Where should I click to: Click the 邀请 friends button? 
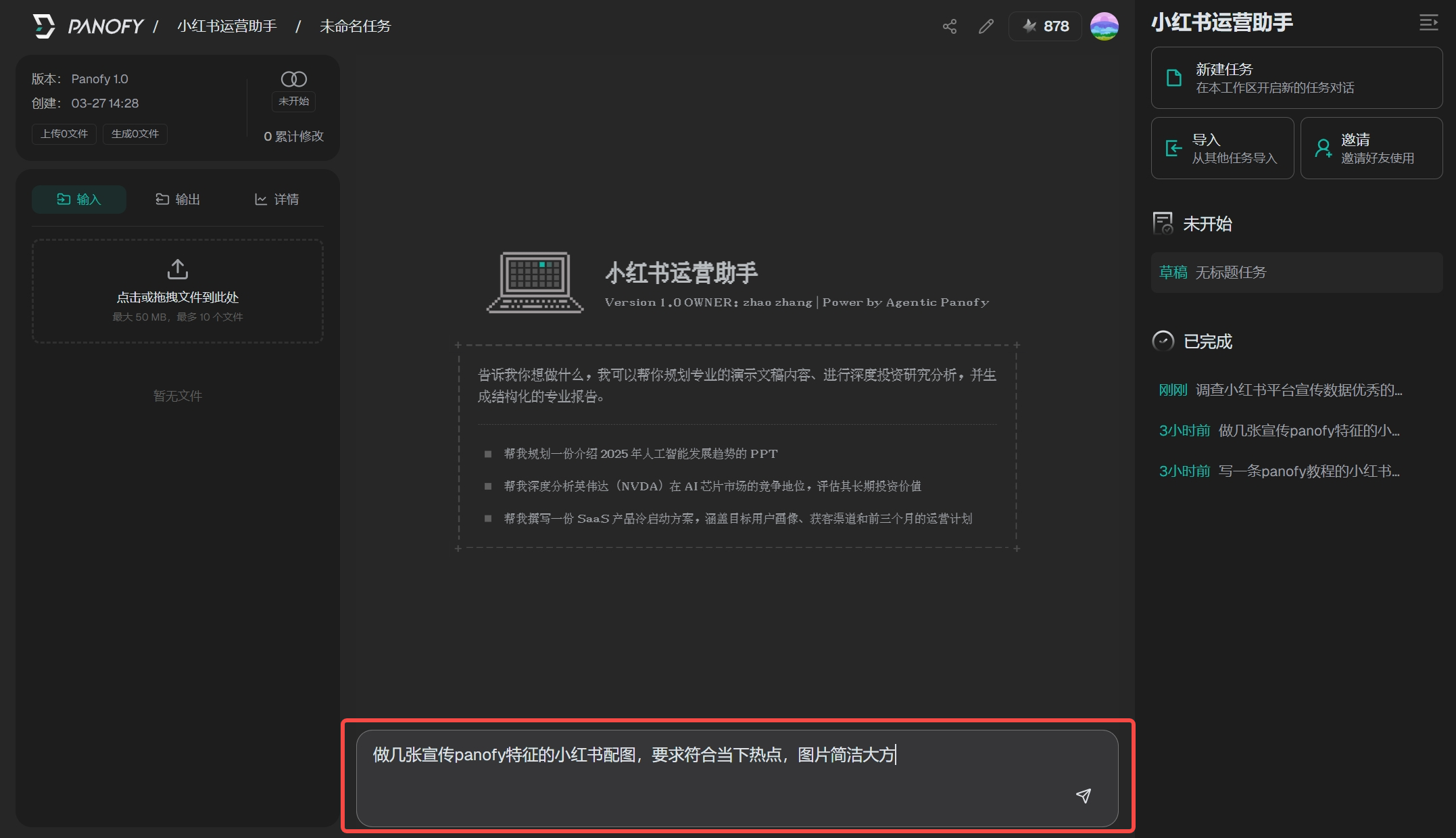[x=1371, y=148]
